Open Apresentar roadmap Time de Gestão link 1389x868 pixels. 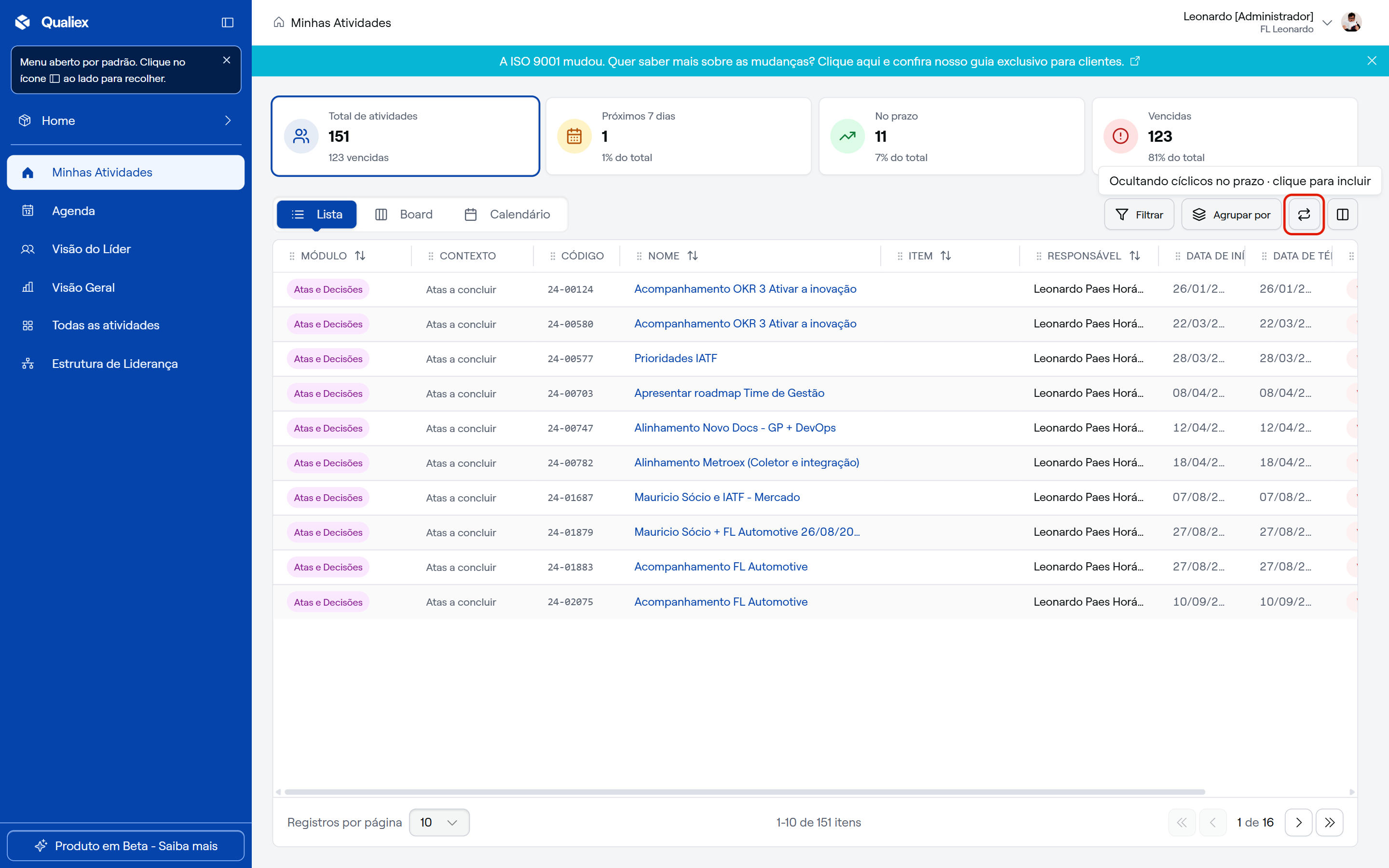pos(729,393)
